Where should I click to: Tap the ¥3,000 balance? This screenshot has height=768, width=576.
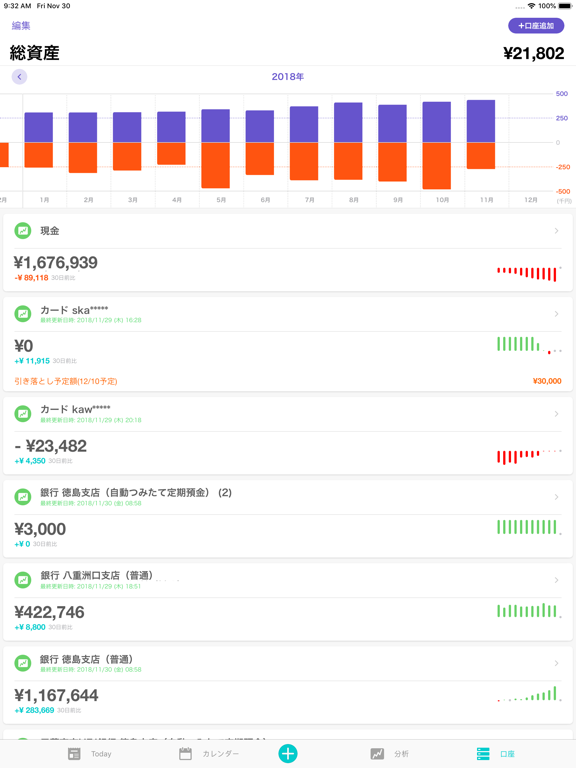[40, 529]
